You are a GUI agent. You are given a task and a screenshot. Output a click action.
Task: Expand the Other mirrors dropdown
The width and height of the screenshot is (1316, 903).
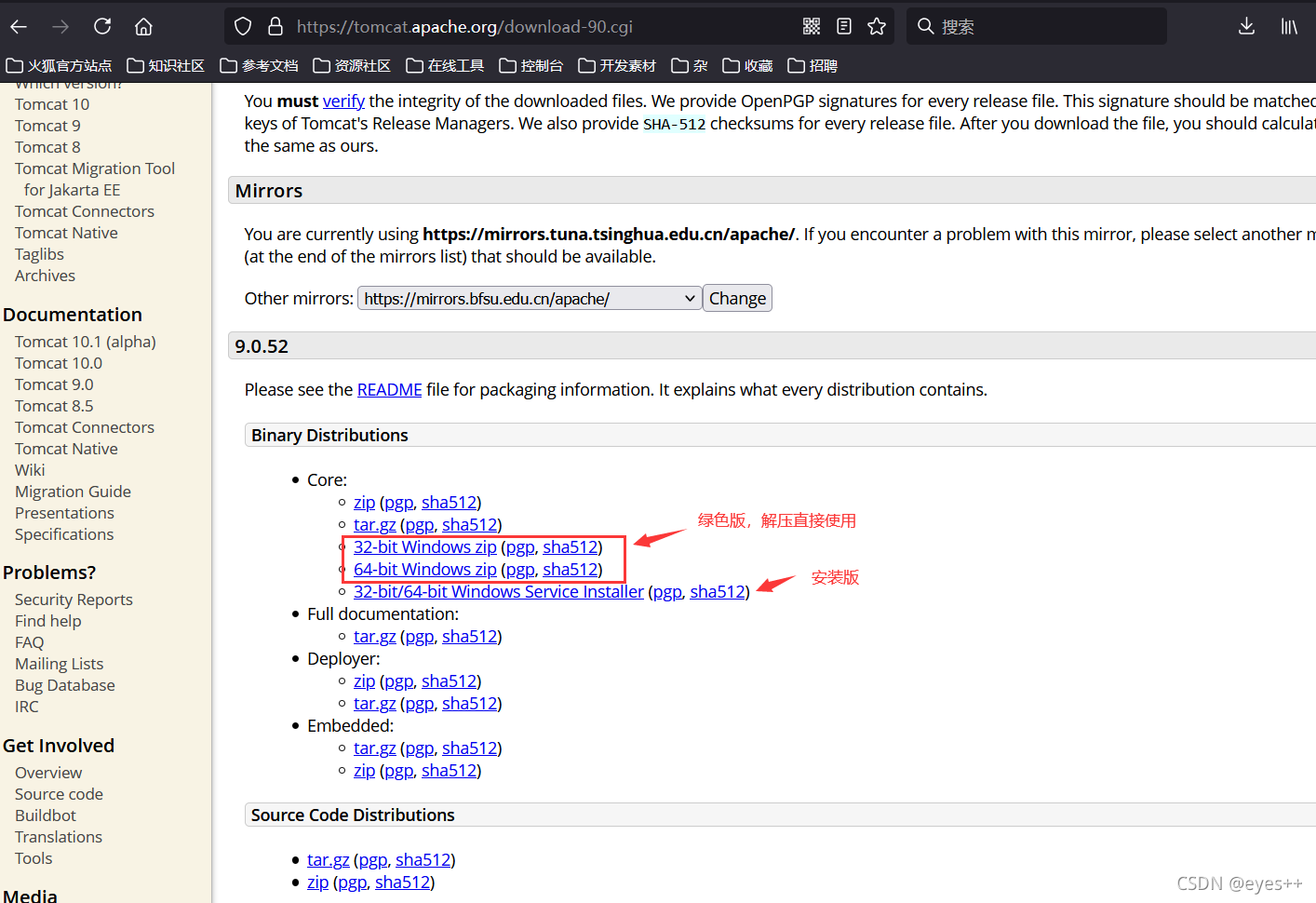click(530, 299)
